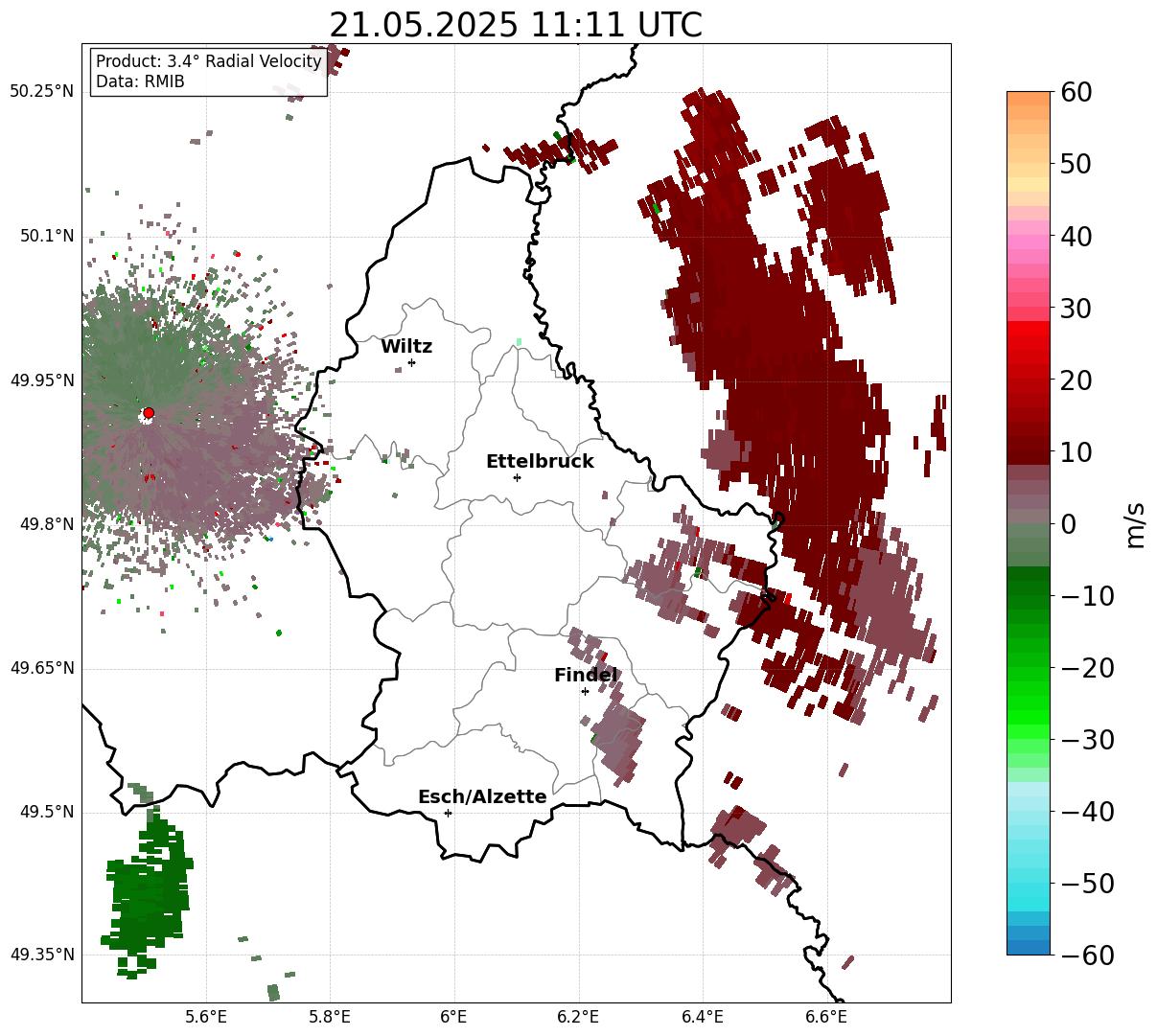Click the red radar site marker dot
This screenshot has width=1157, height=1036.
[x=148, y=413]
